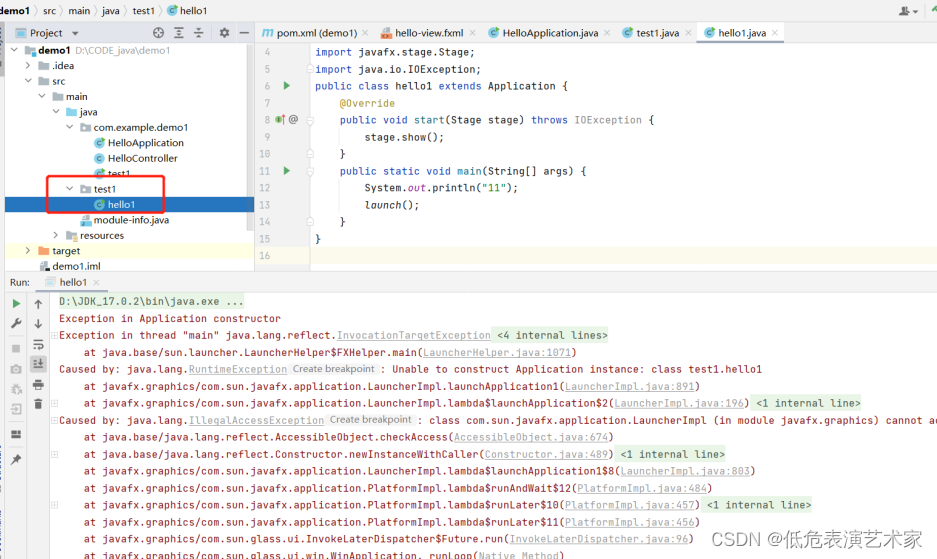
Task: Rerun hello1 with green play button
Action: [16, 304]
